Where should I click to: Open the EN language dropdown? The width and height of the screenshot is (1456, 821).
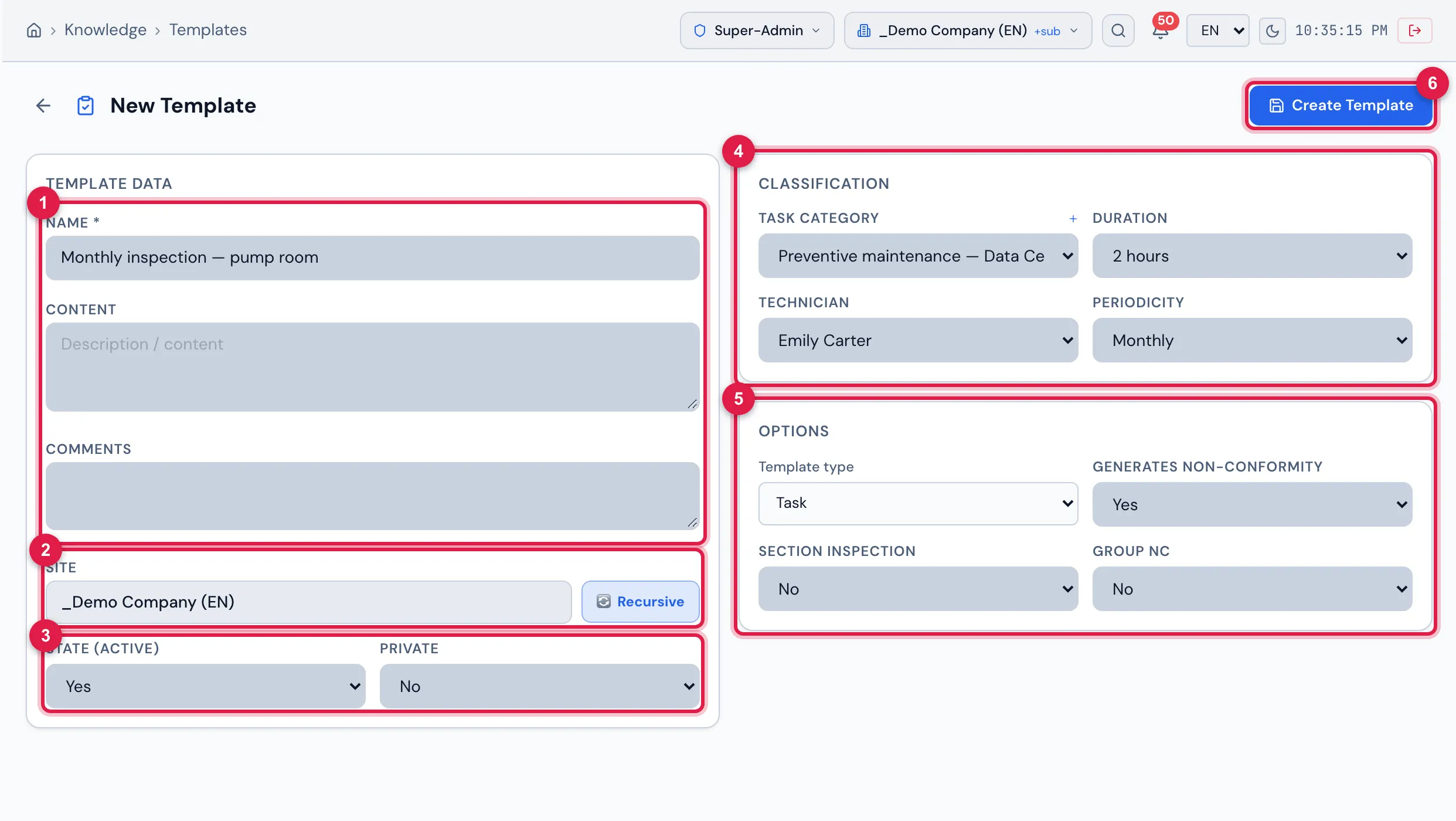pyautogui.click(x=1218, y=30)
